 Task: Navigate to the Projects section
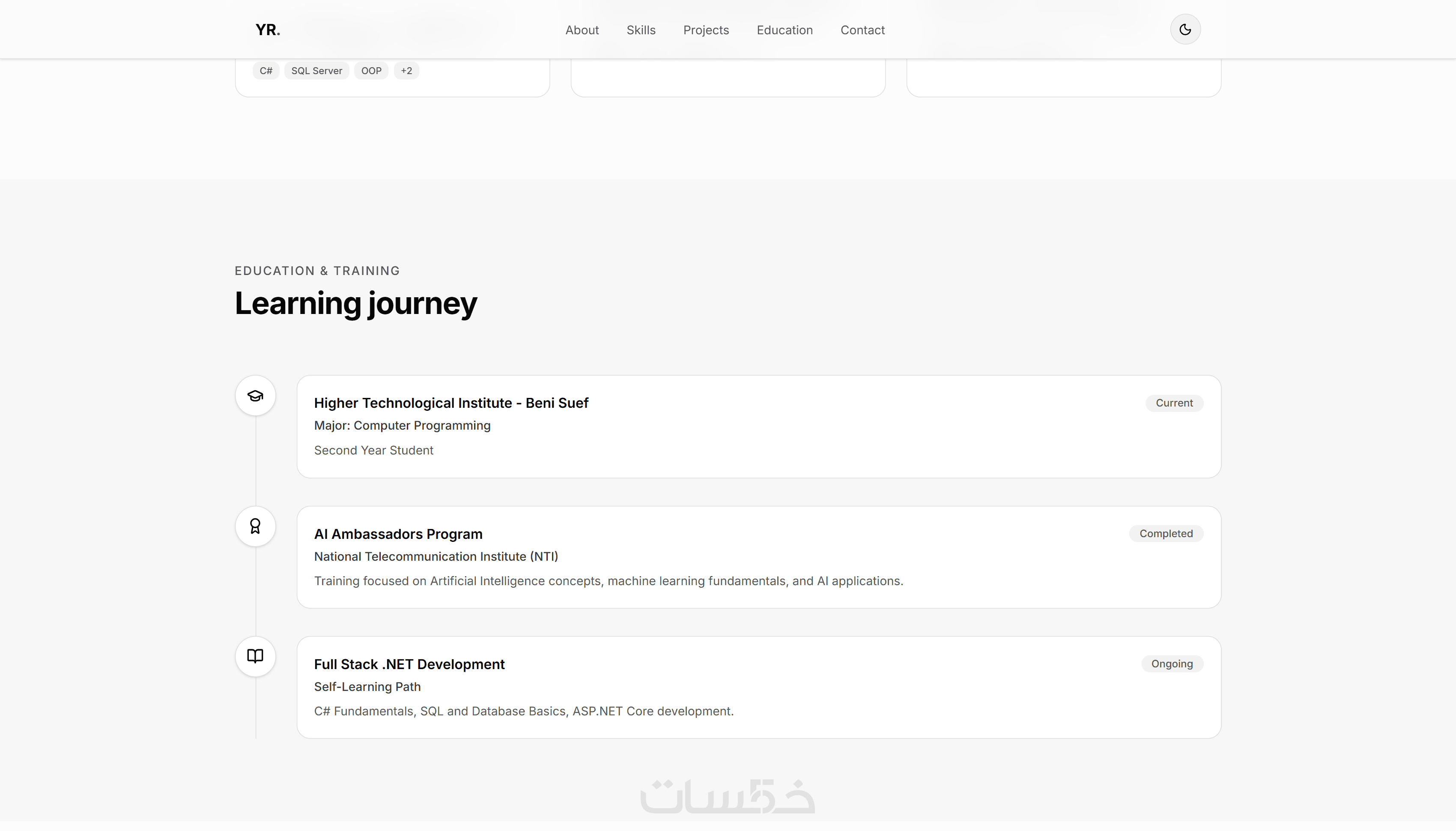(706, 30)
